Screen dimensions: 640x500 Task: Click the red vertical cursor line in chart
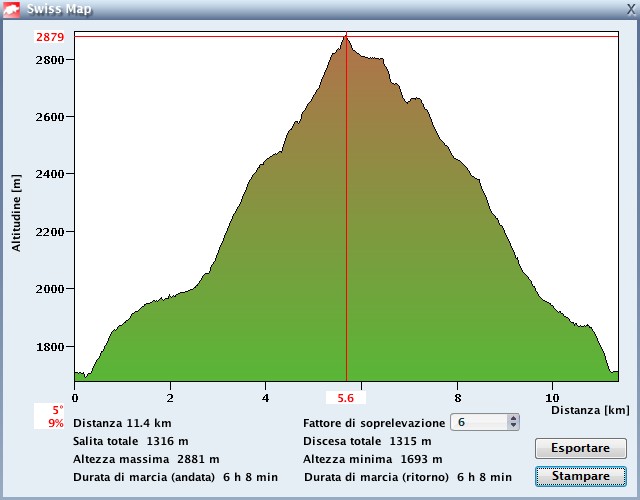click(x=346, y=250)
